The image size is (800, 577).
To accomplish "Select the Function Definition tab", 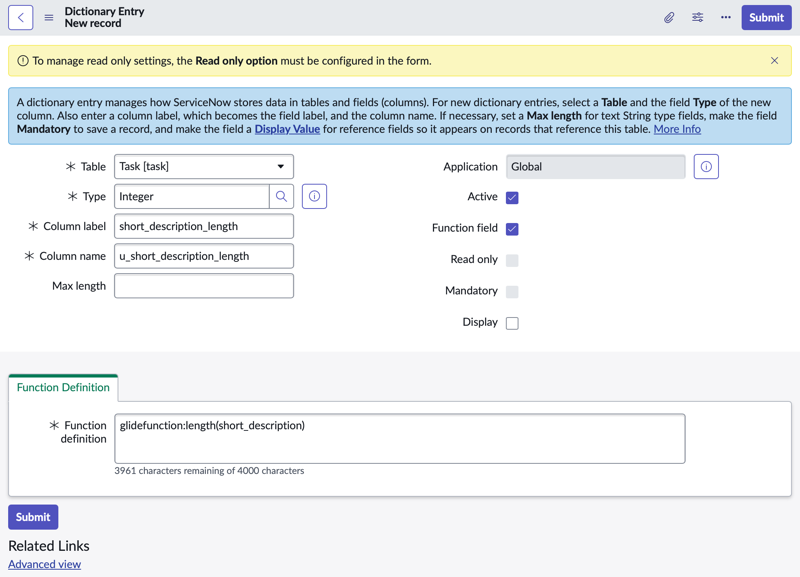I will (x=63, y=387).
